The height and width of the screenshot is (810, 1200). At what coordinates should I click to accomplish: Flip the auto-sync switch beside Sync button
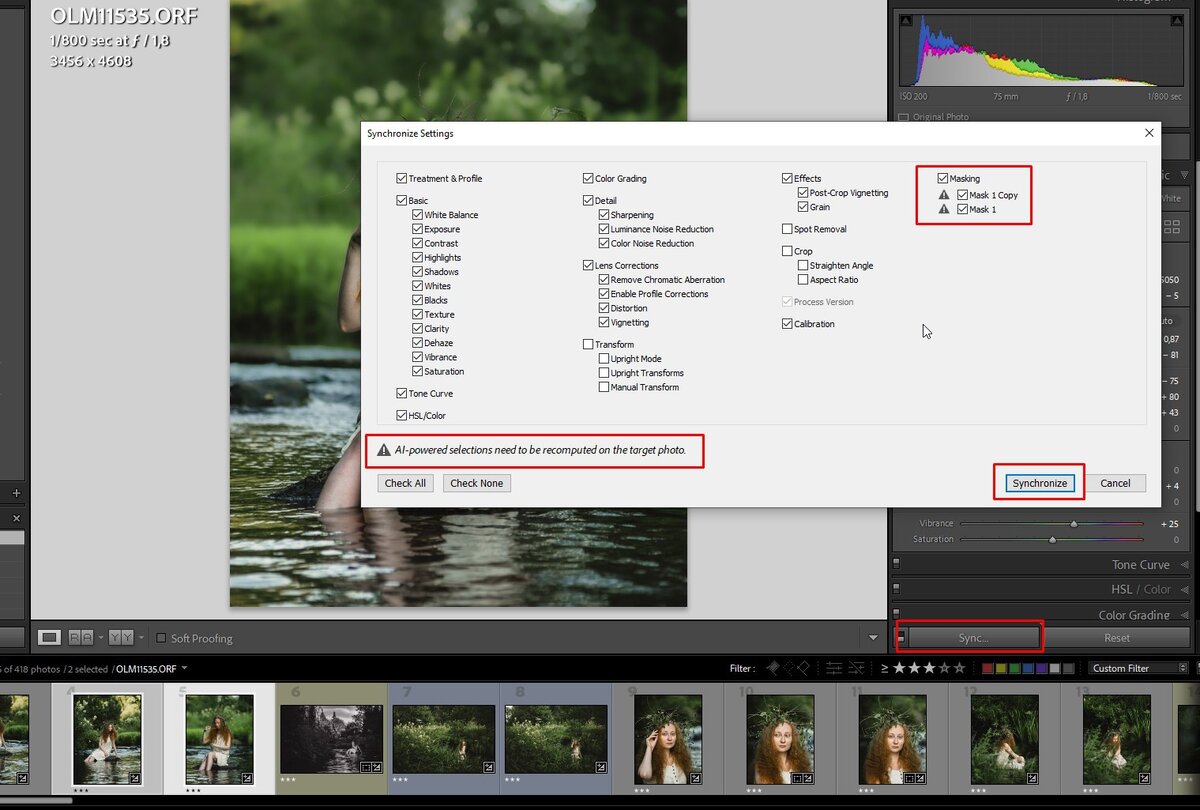900,637
